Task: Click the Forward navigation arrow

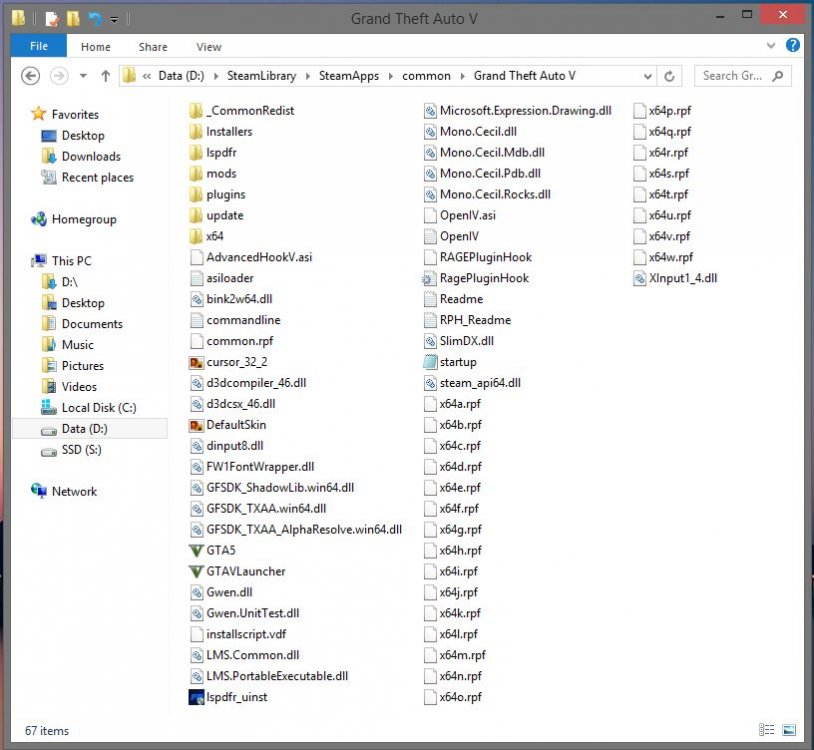Action: pyautogui.click(x=59, y=76)
